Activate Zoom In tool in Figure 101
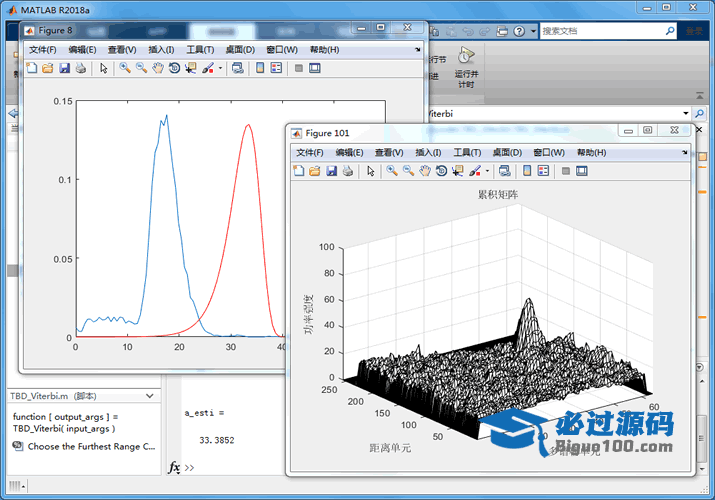The width and height of the screenshot is (715, 500). pyautogui.click(x=392, y=171)
